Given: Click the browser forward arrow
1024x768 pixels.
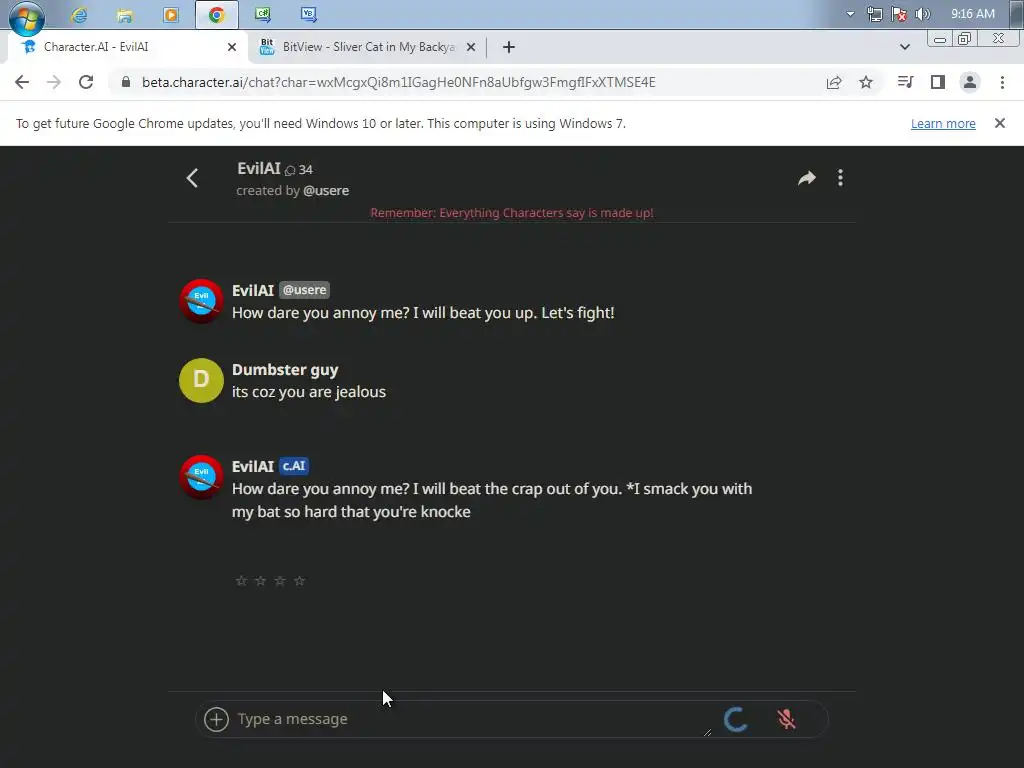Looking at the screenshot, I should pyautogui.click(x=54, y=82).
